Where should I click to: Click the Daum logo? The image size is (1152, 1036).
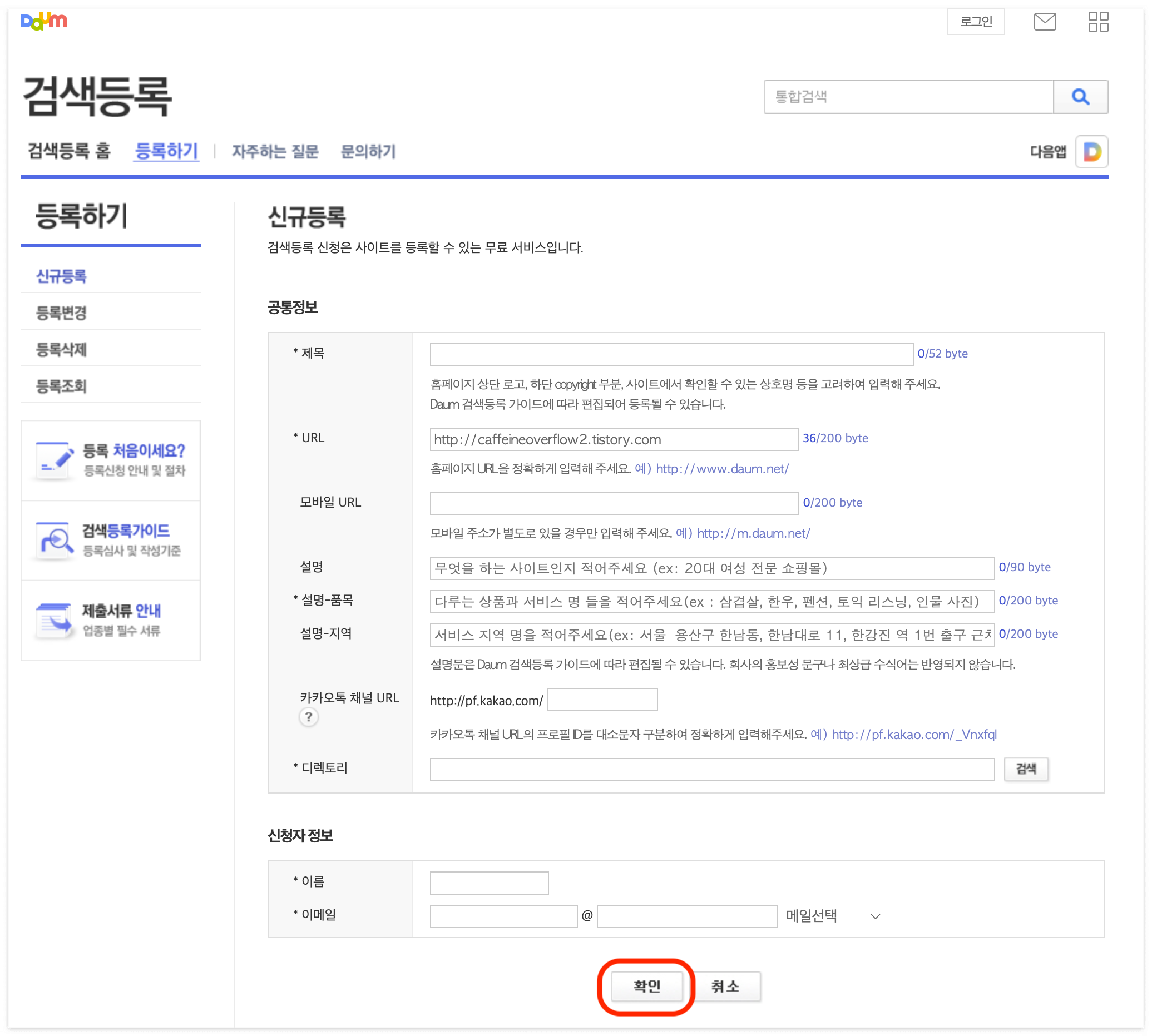click(44, 22)
